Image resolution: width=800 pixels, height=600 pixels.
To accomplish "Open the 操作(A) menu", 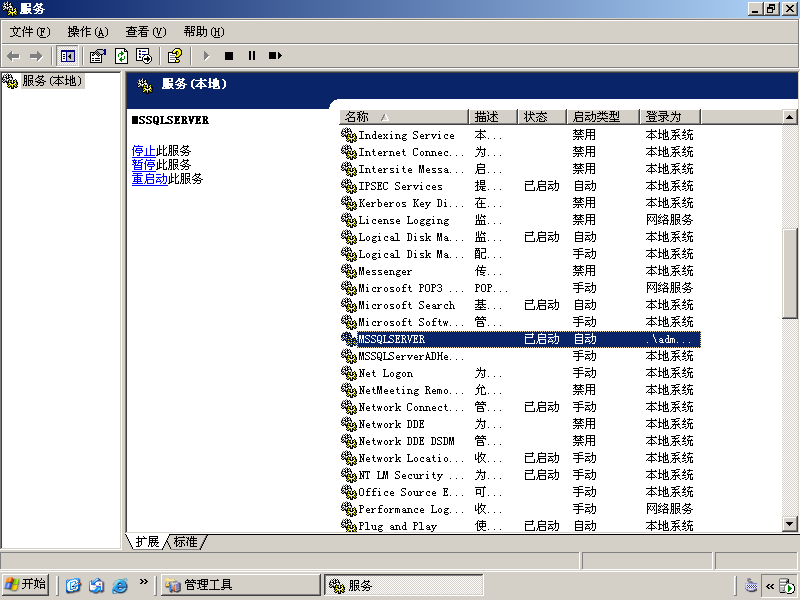I will 88,32.
